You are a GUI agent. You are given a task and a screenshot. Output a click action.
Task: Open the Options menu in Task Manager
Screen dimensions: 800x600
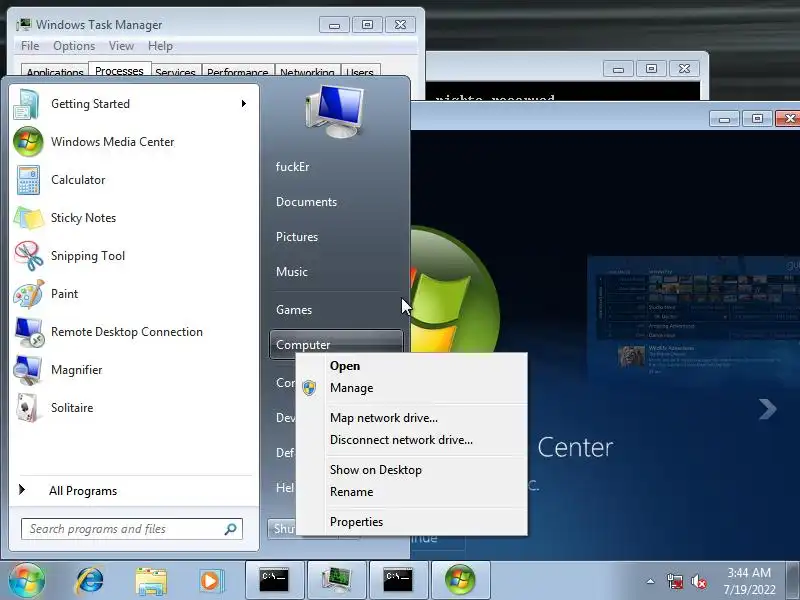[x=74, y=46]
